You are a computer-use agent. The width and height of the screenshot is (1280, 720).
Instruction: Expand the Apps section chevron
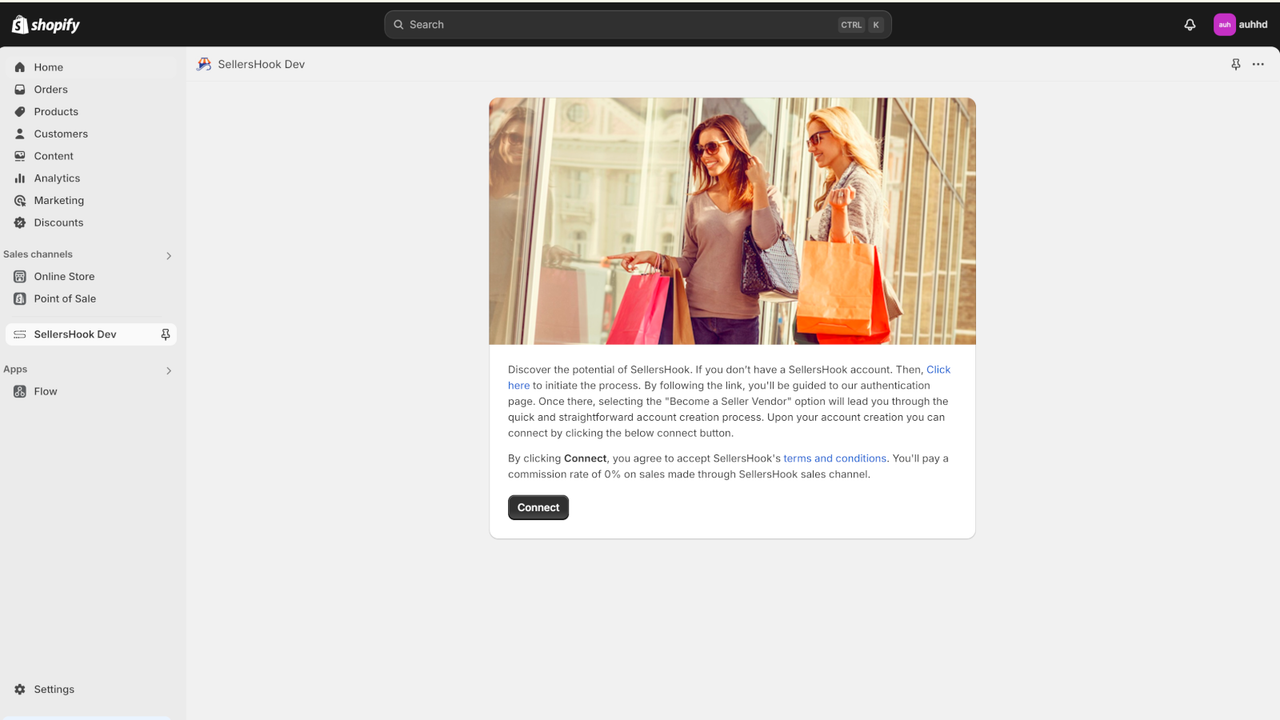click(168, 371)
